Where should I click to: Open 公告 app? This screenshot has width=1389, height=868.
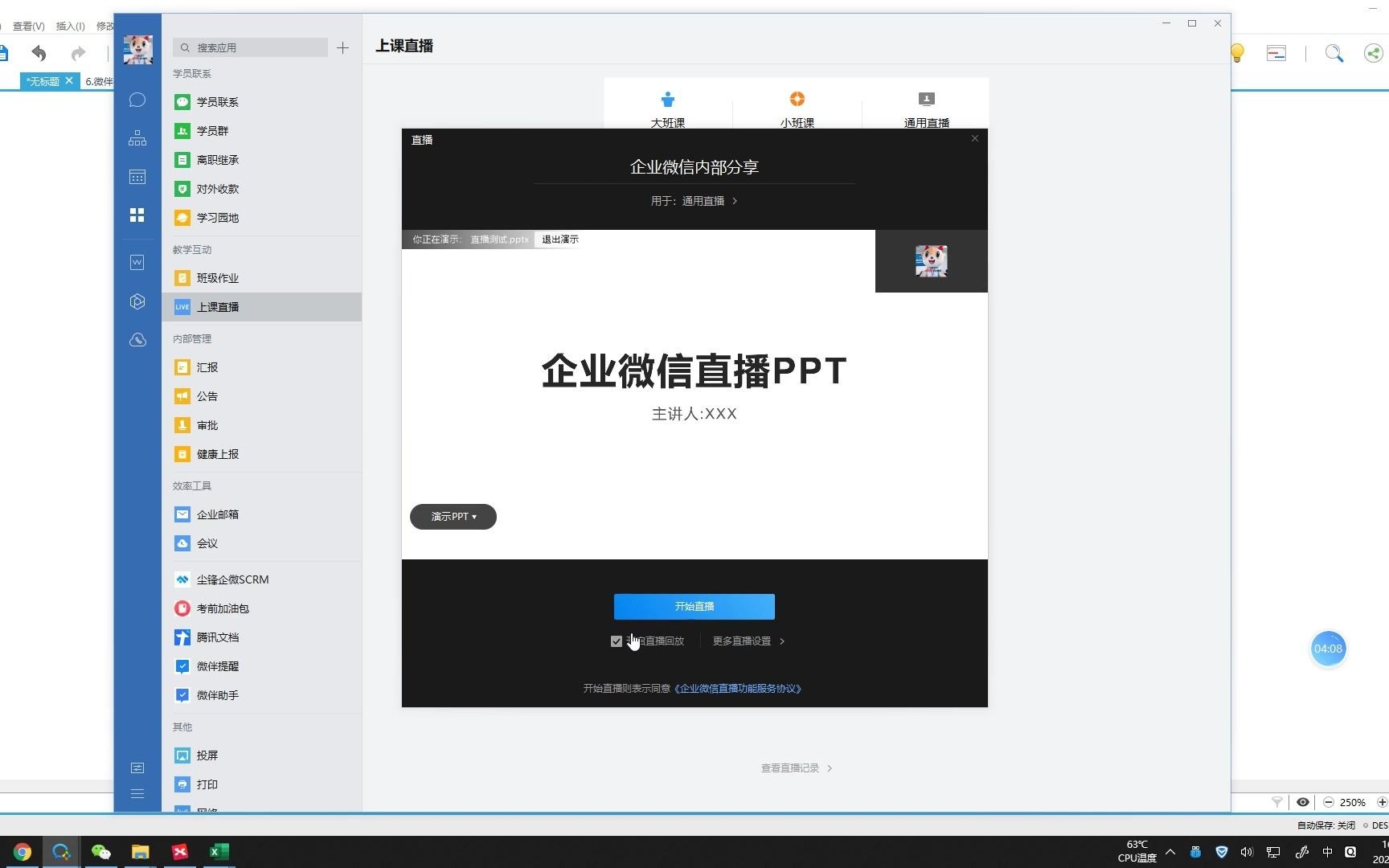(x=261, y=396)
